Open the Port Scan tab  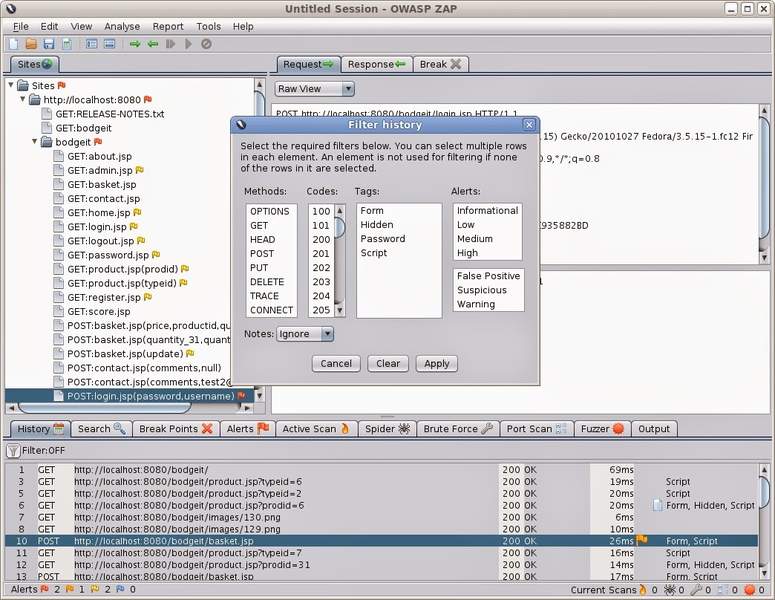point(537,429)
